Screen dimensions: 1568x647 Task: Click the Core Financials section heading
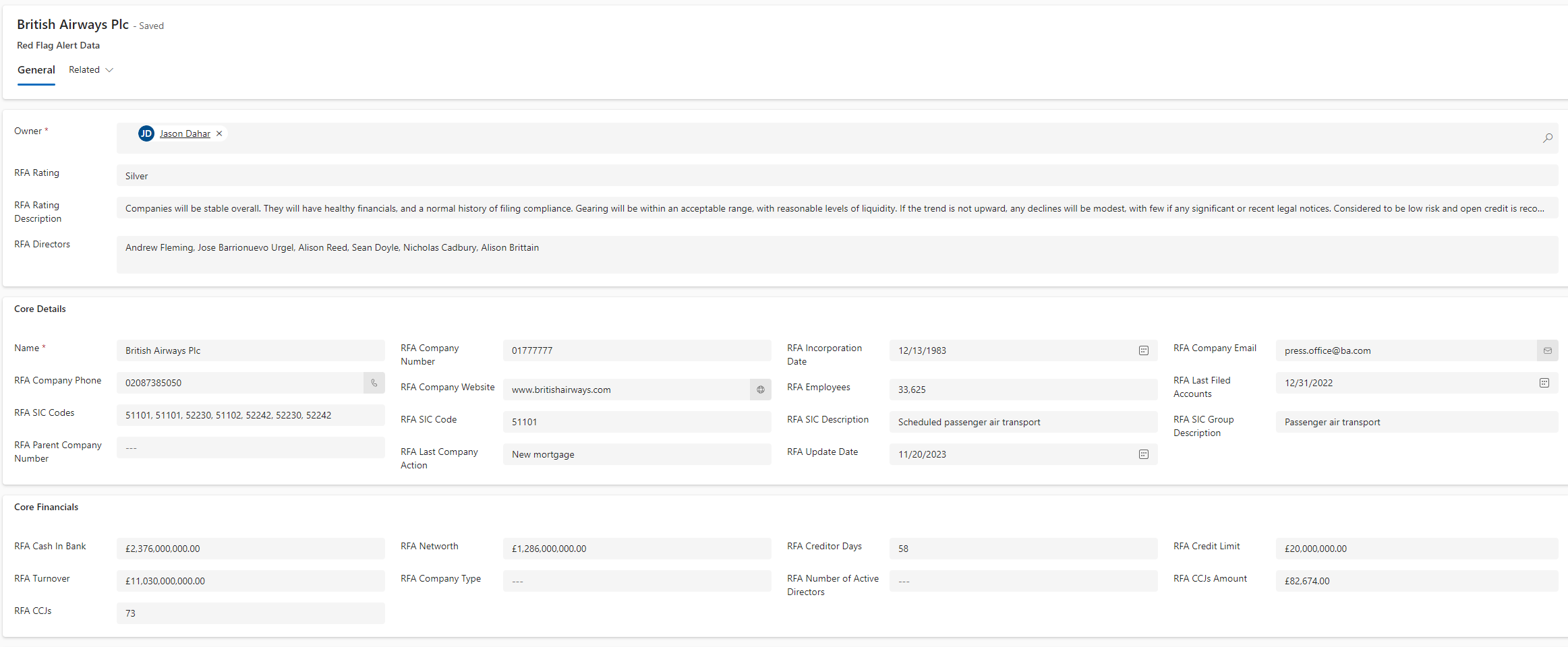click(46, 507)
